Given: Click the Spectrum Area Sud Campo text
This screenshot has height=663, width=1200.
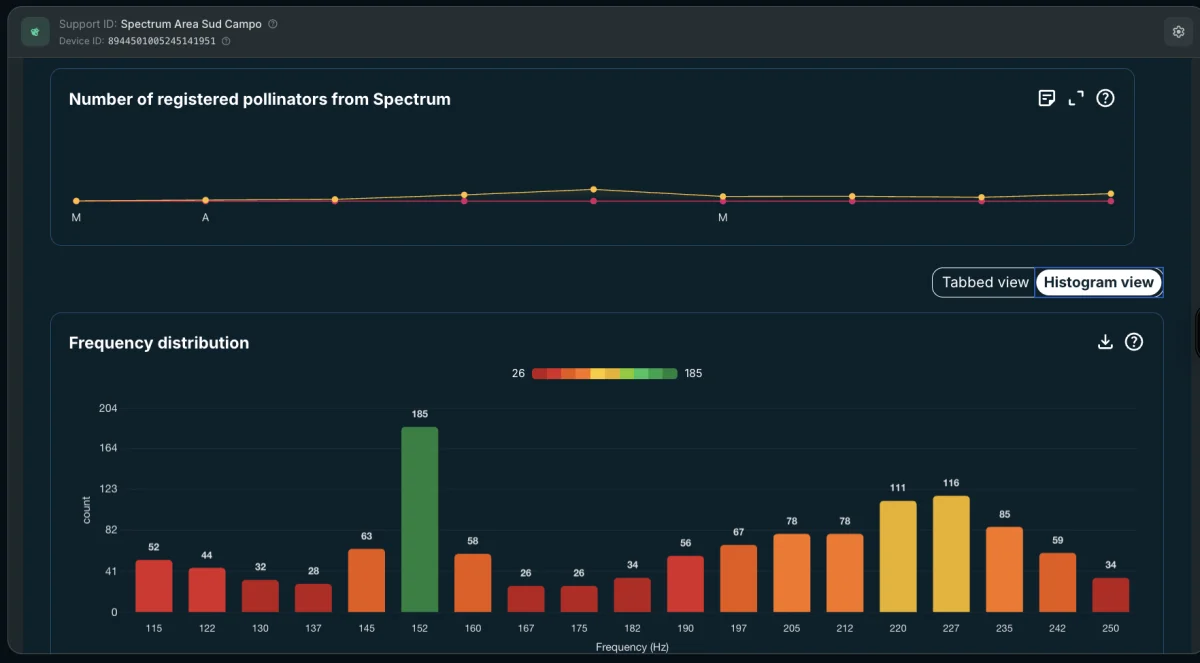Looking at the screenshot, I should pos(191,24).
